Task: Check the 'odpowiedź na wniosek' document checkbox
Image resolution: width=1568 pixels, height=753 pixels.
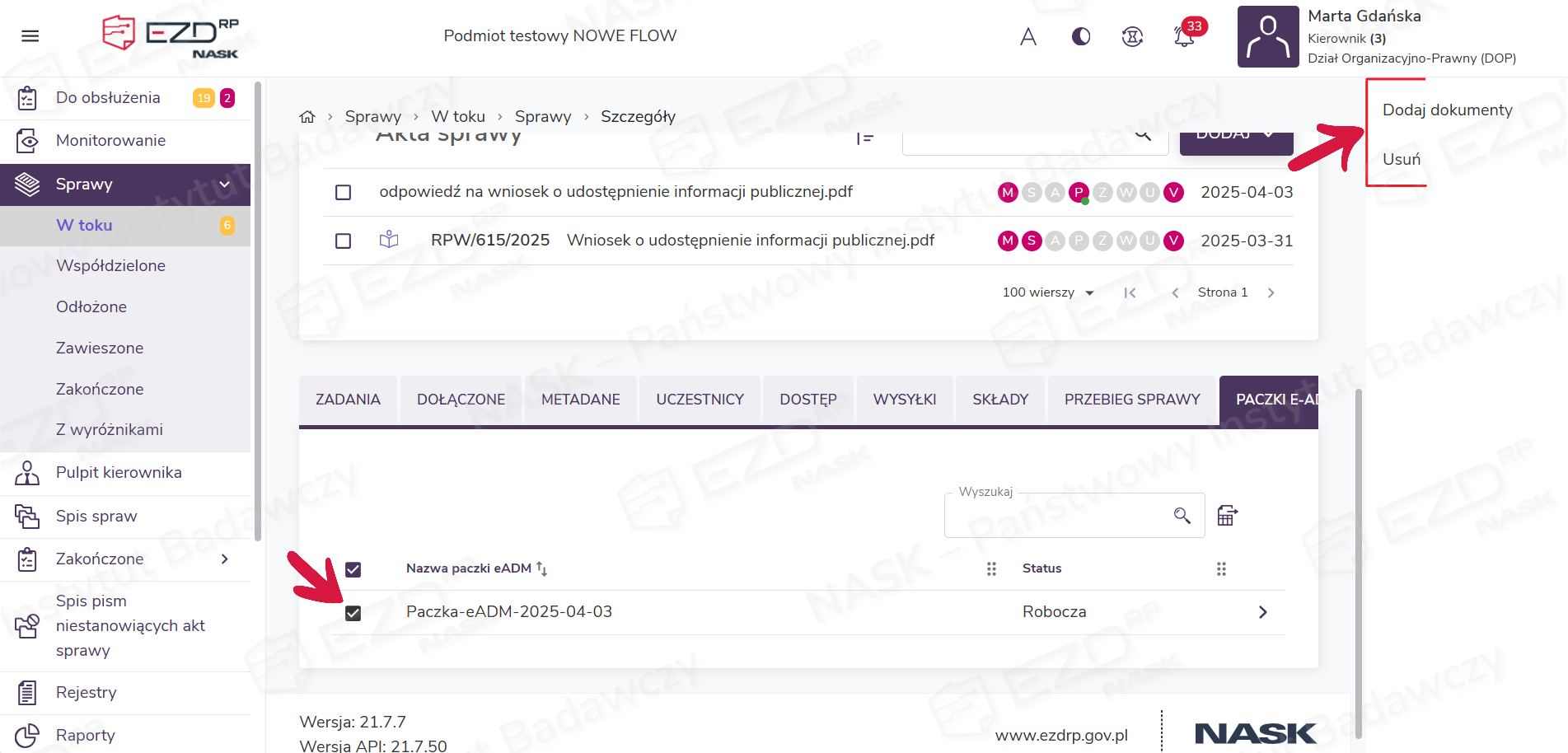Action: [x=344, y=193]
